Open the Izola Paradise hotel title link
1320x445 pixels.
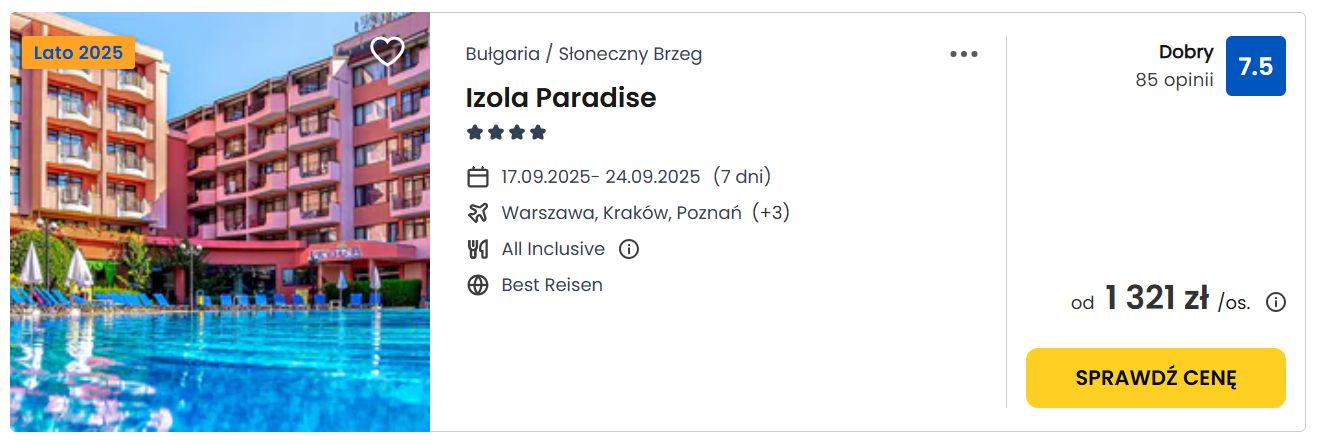coord(561,98)
